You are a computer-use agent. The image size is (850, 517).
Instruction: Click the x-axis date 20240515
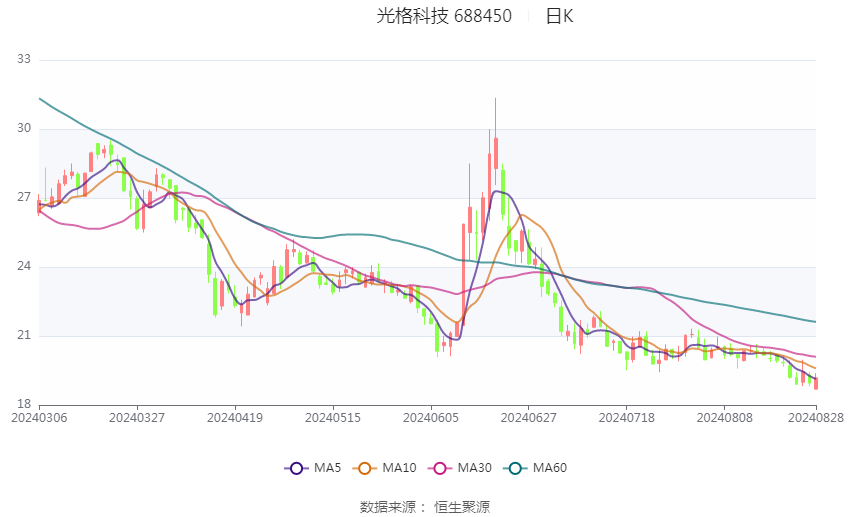point(333,418)
